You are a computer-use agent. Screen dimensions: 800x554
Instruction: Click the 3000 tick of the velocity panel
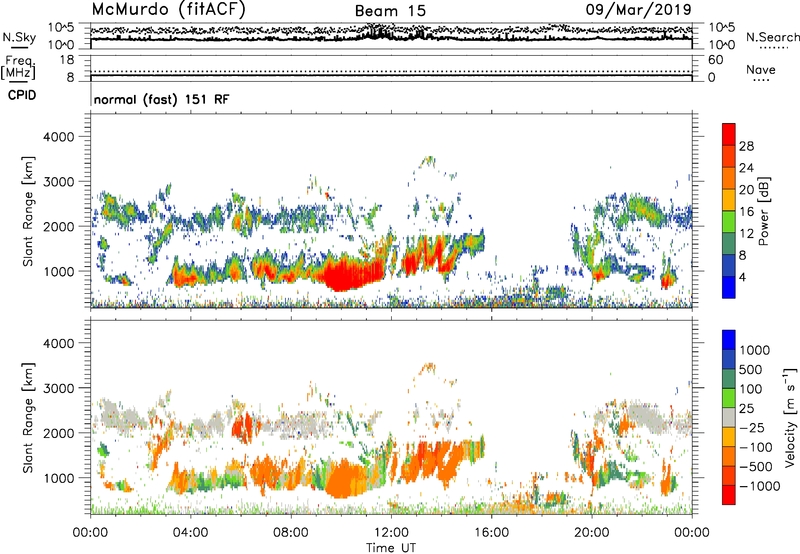(58, 388)
